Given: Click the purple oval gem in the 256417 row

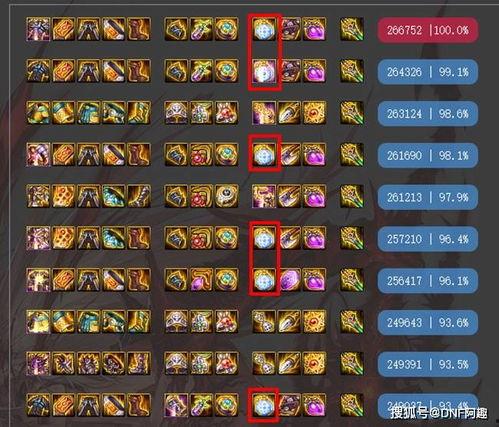Looking at the screenshot, I should (289, 280).
